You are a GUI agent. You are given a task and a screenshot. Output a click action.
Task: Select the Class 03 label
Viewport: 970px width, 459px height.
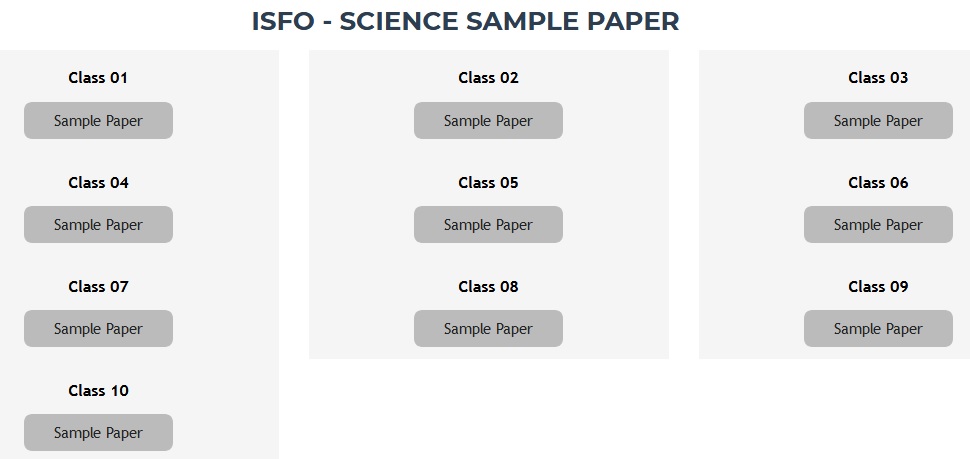tap(878, 78)
